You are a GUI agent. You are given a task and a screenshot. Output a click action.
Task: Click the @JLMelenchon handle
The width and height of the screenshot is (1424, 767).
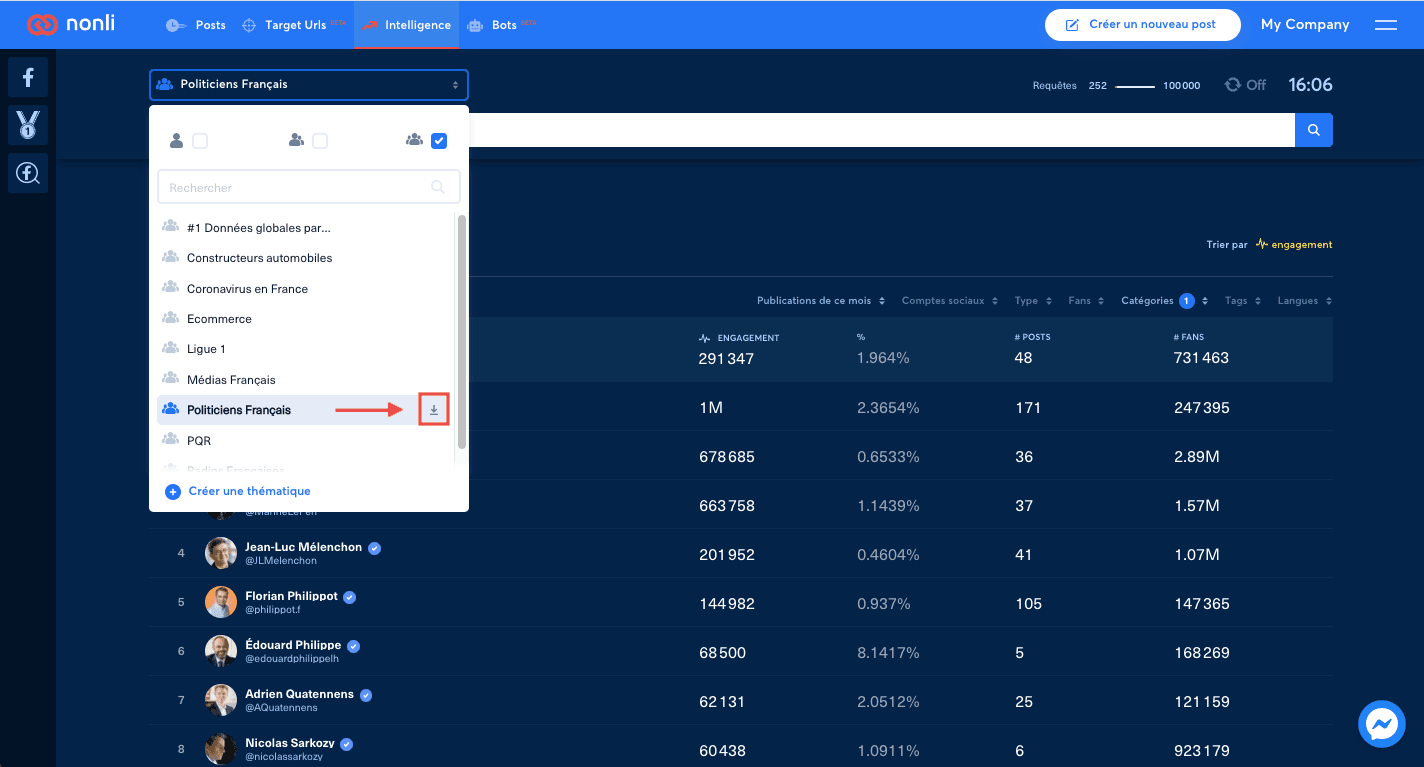pyautogui.click(x=281, y=561)
